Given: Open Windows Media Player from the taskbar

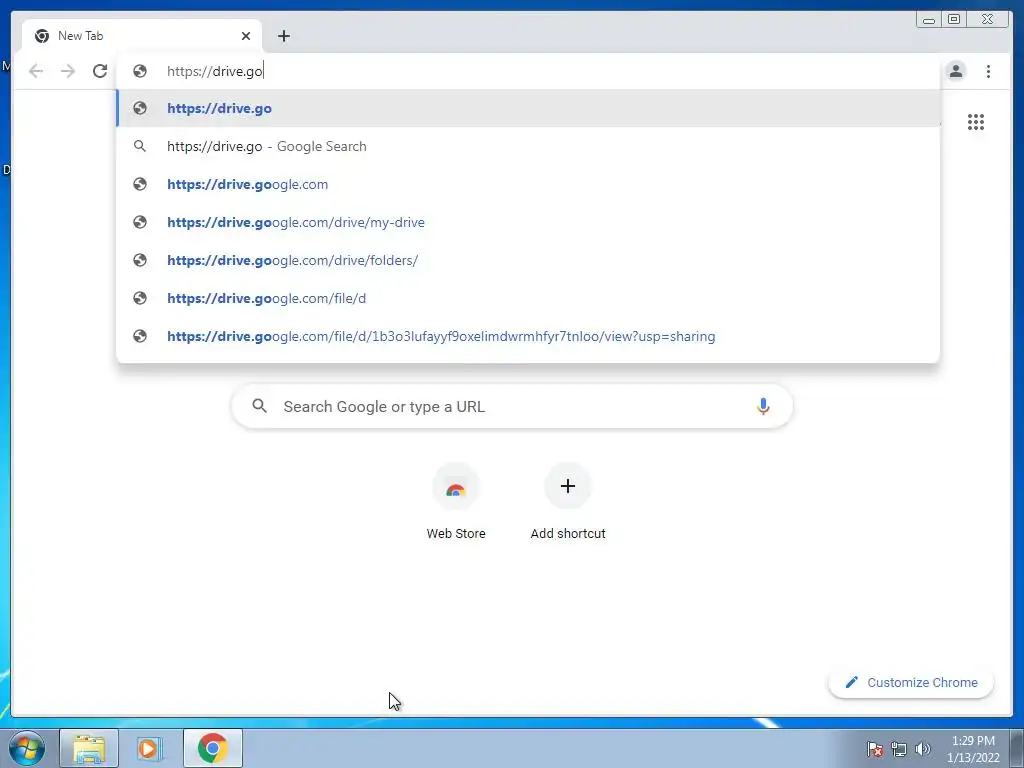Looking at the screenshot, I should pos(150,748).
